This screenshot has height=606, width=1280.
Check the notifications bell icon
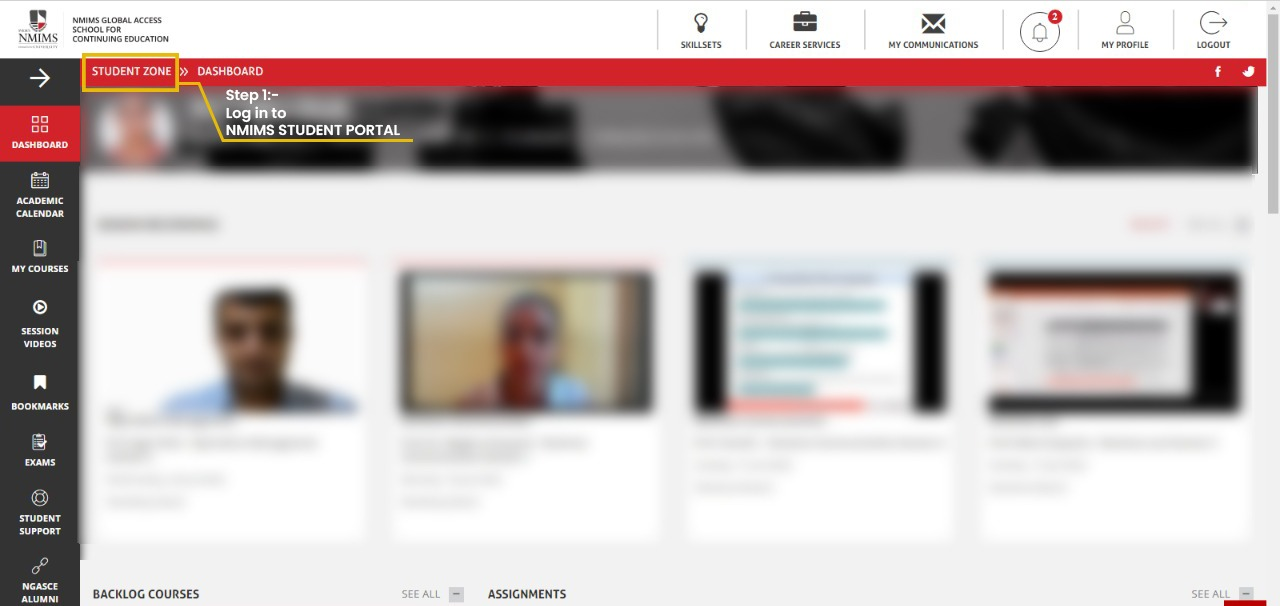[x=1040, y=32]
